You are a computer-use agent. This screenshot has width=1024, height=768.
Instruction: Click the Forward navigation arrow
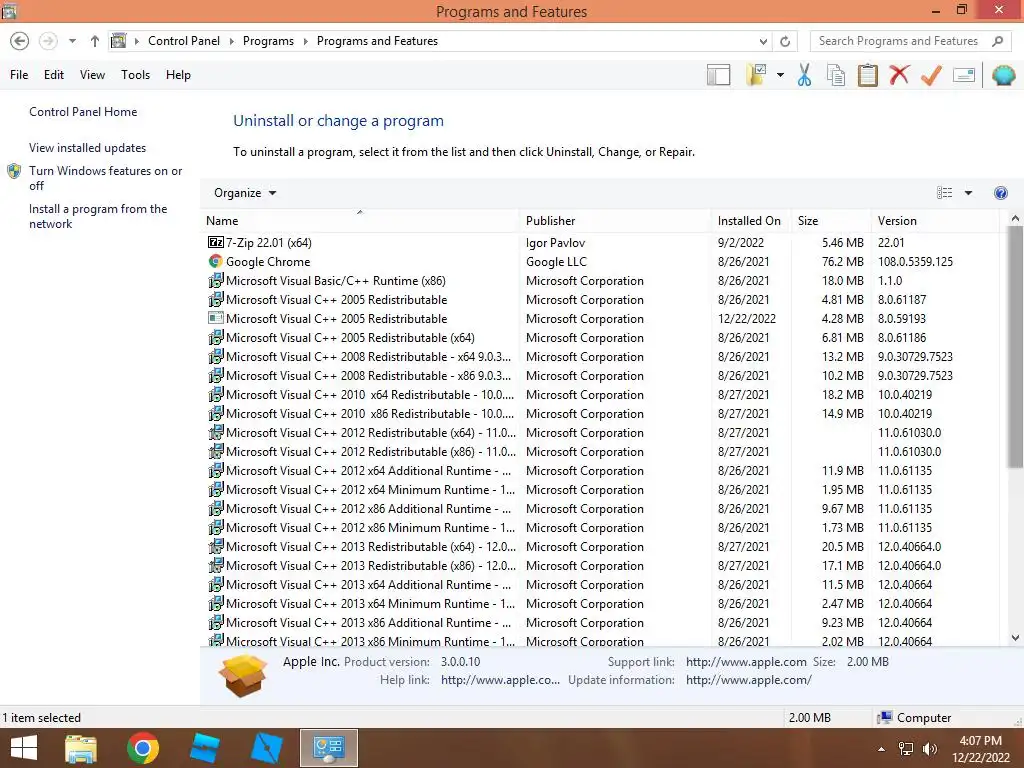click(48, 41)
